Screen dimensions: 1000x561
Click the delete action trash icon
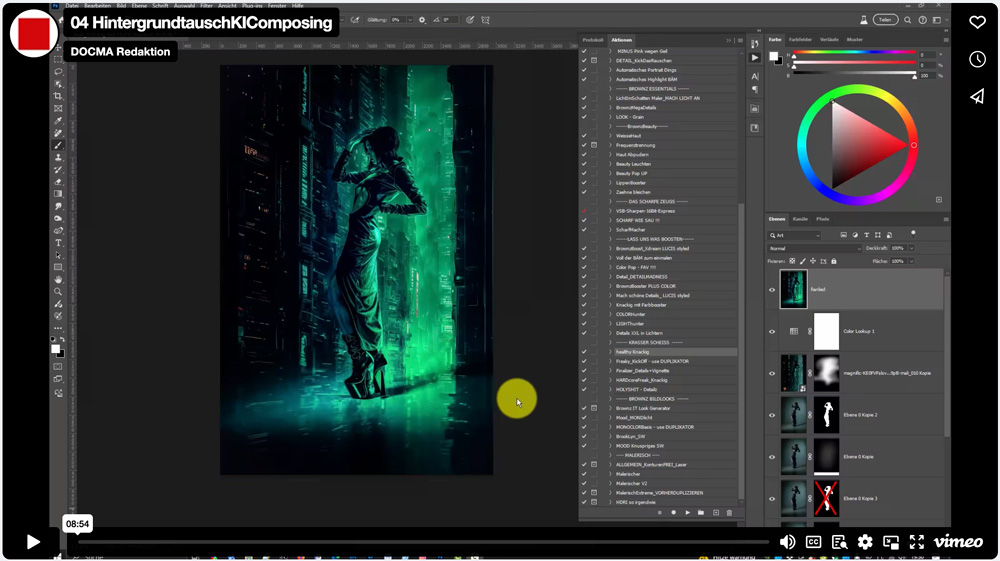(x=729, y=513)
